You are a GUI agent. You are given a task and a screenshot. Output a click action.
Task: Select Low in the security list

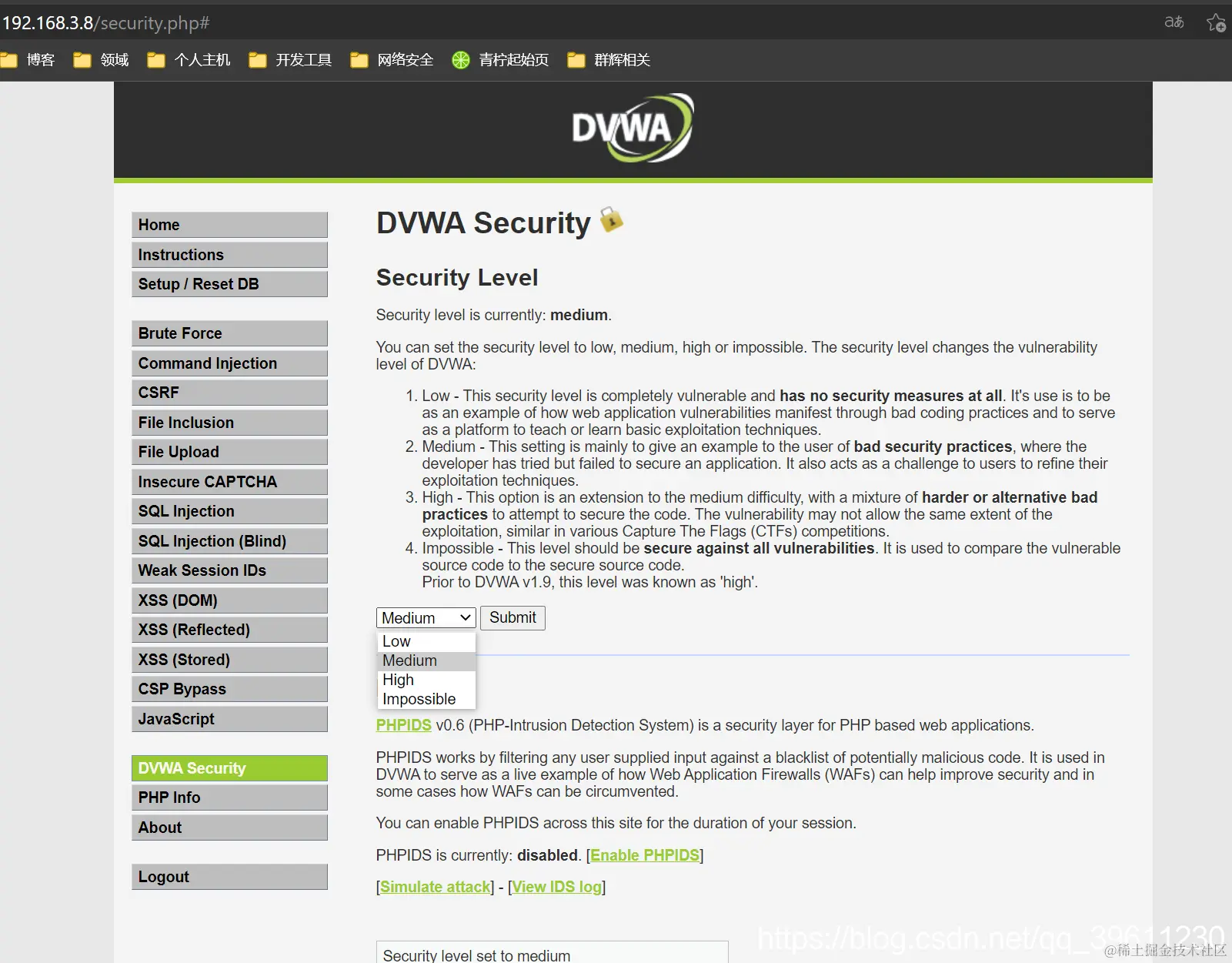pyautogui.click(x=426, y=641)
